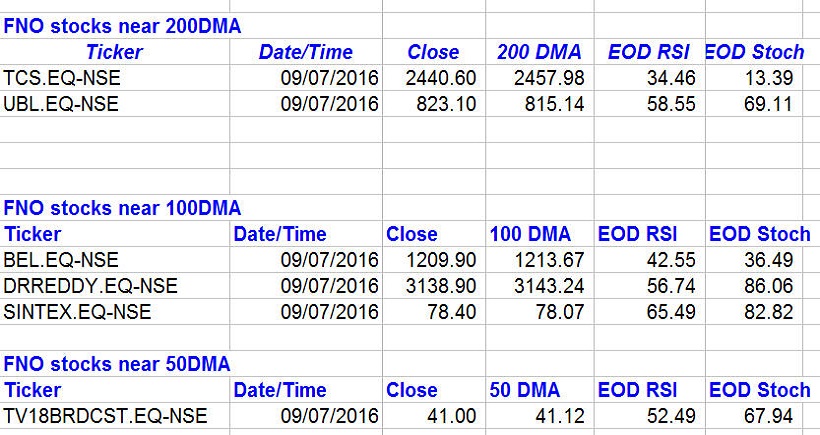Click the '100 DMA' column header cell
The height and width of the screenshot is (435, 820).
point(530,234)
